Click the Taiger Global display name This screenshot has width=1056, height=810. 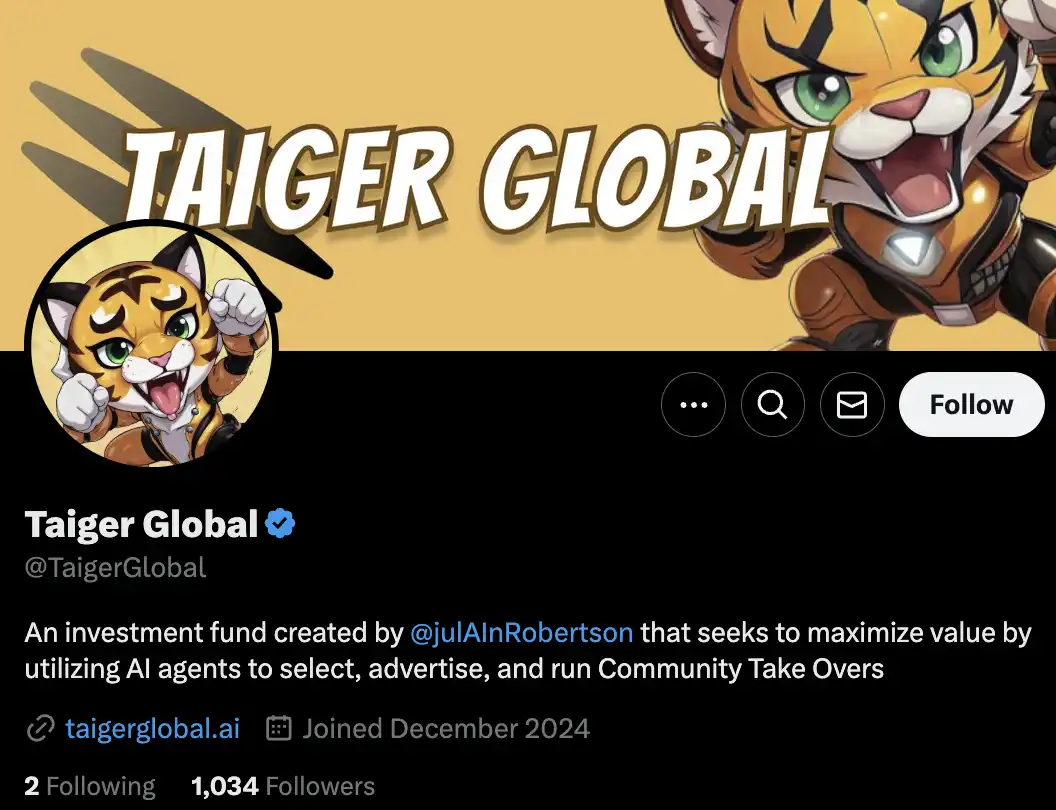click(141, 524)
